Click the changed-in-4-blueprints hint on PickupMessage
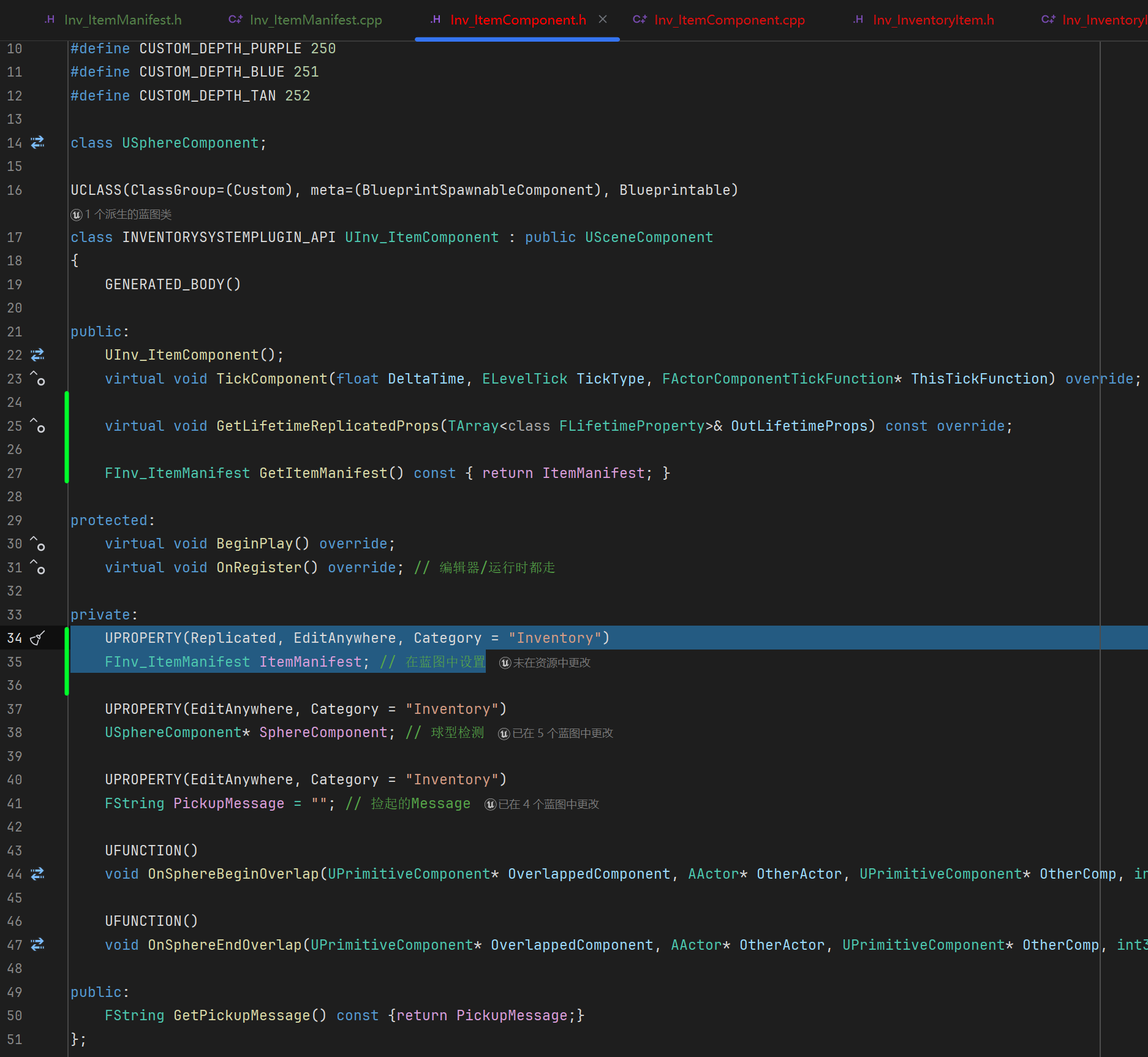Viewport: 1148px width, 1057px height. point(548,804)
